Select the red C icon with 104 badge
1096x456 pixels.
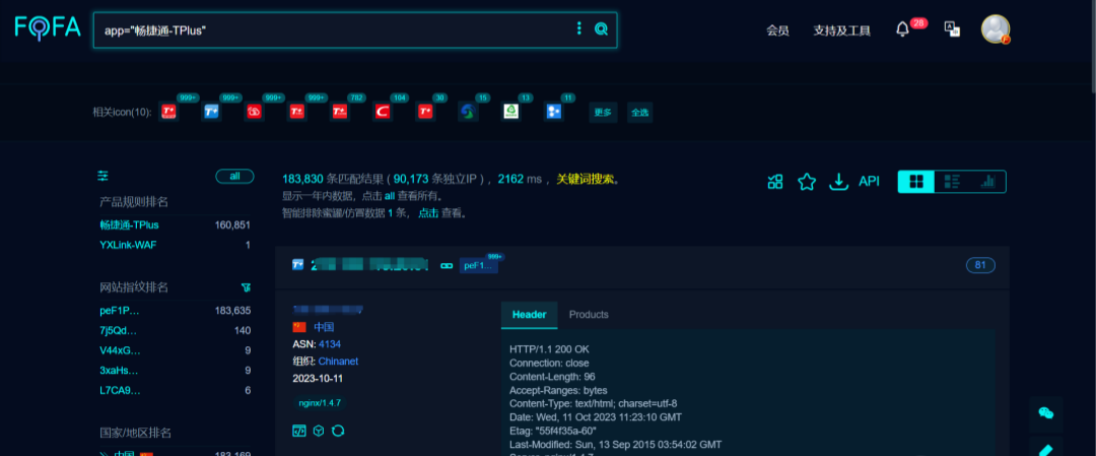(x=382, y=111)
